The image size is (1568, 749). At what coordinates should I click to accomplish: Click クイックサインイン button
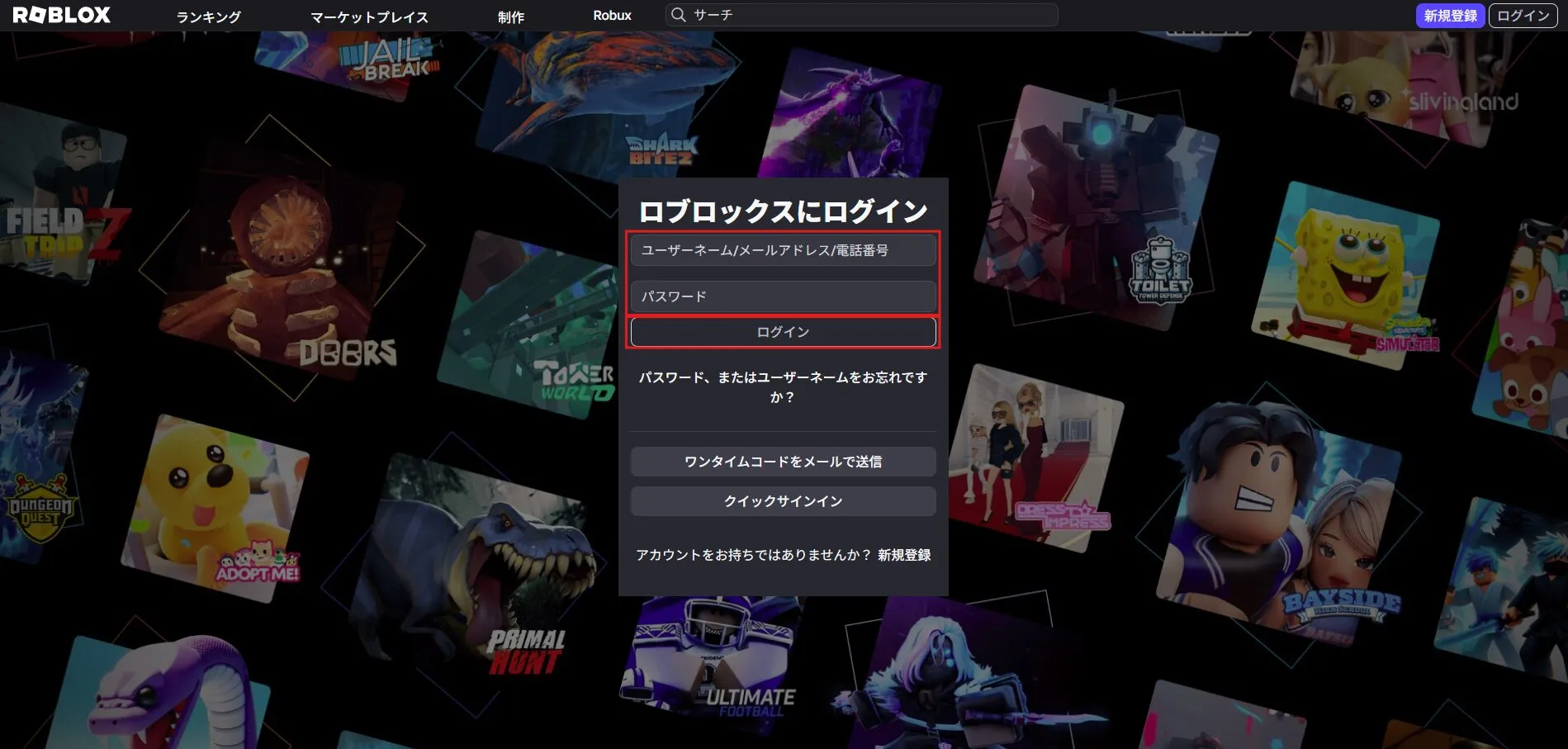pos(783,501)
